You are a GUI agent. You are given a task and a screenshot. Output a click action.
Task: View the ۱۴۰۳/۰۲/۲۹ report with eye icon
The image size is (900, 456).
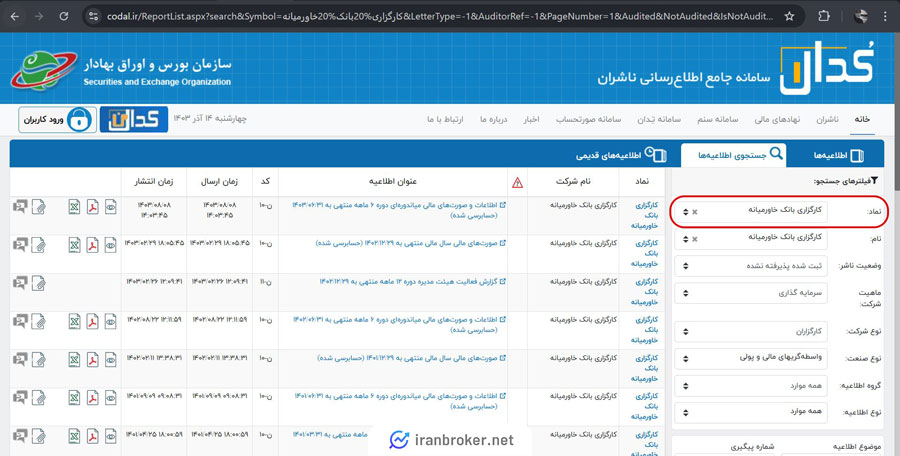point(111,245)
